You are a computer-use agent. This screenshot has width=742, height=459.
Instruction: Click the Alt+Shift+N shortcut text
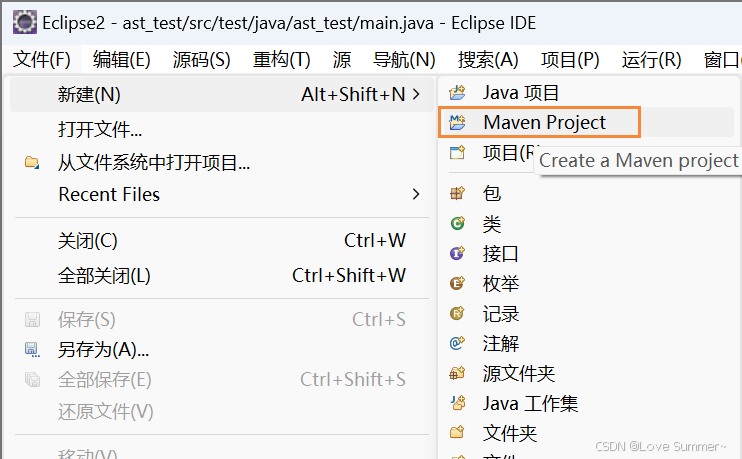point(353,94)
